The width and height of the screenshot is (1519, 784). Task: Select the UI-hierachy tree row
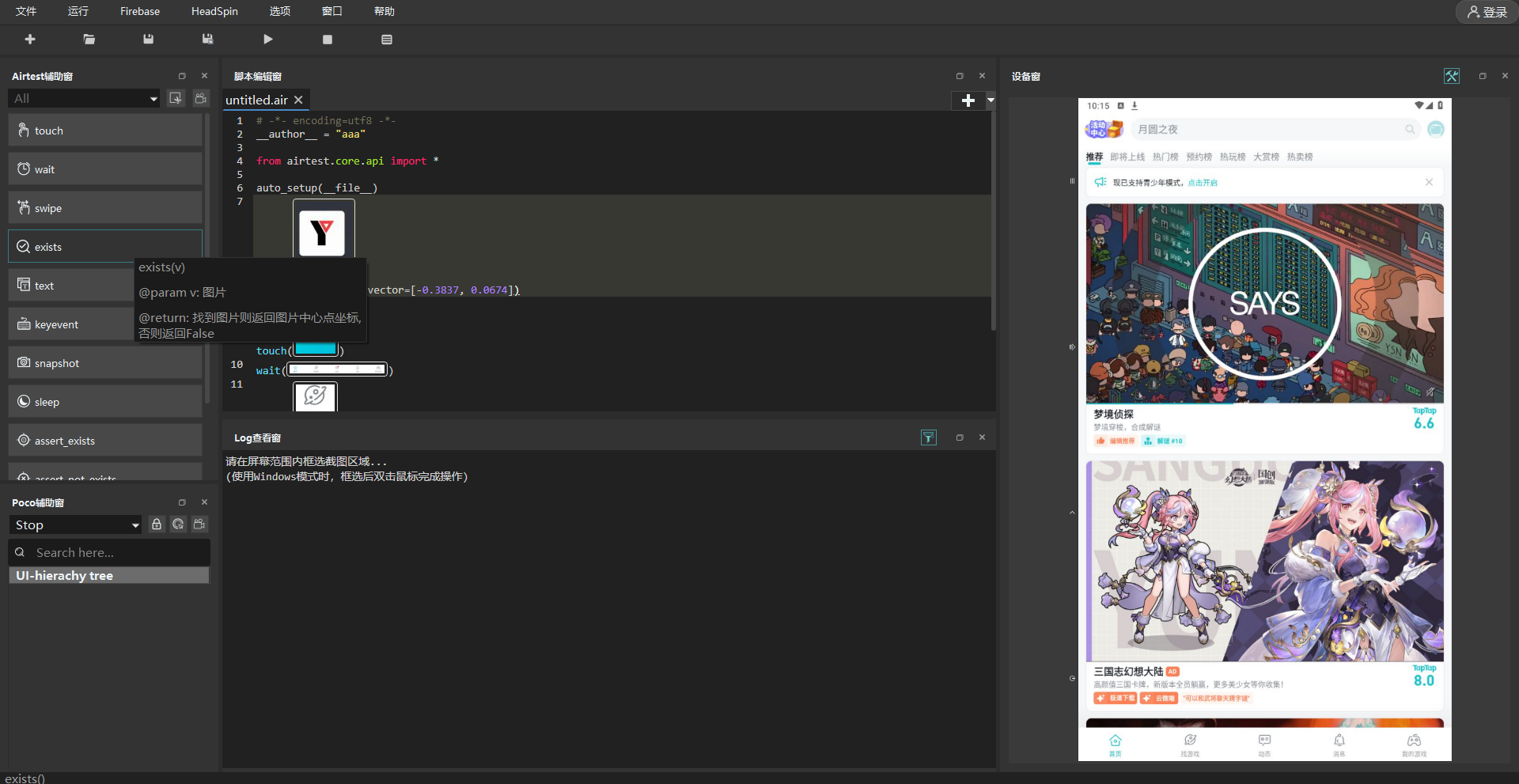(x=109, y=576)
